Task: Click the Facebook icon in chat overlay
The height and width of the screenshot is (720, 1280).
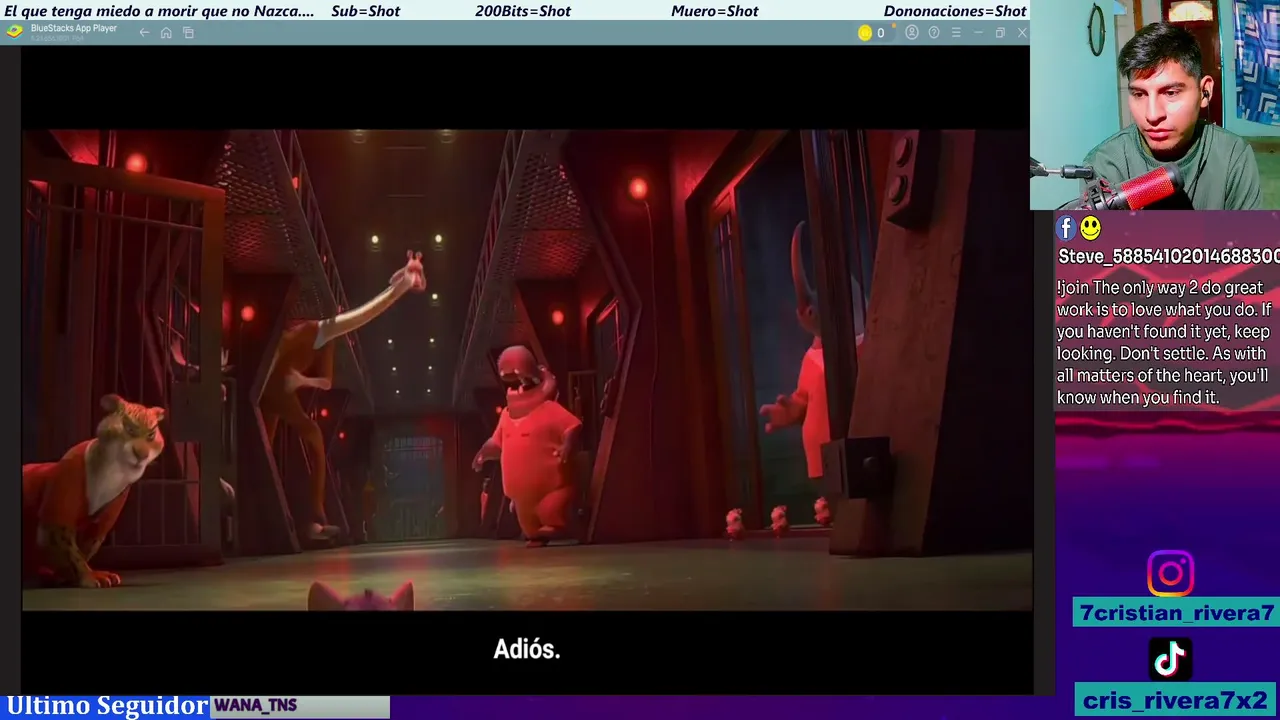Action: coord(1066,229)
